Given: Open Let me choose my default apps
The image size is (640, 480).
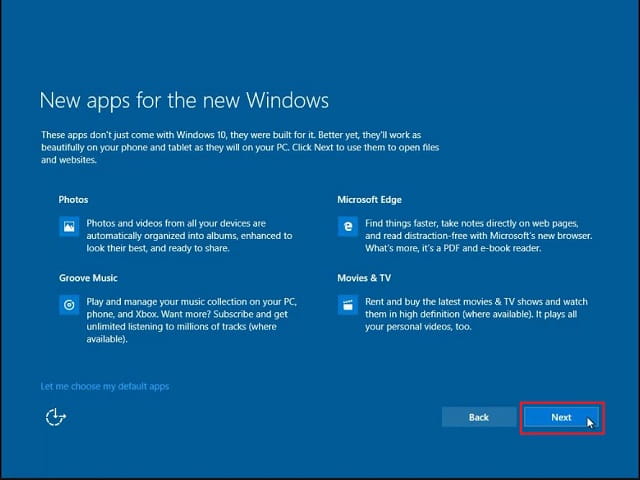Looking at the screenshot, I should point(104,386).
